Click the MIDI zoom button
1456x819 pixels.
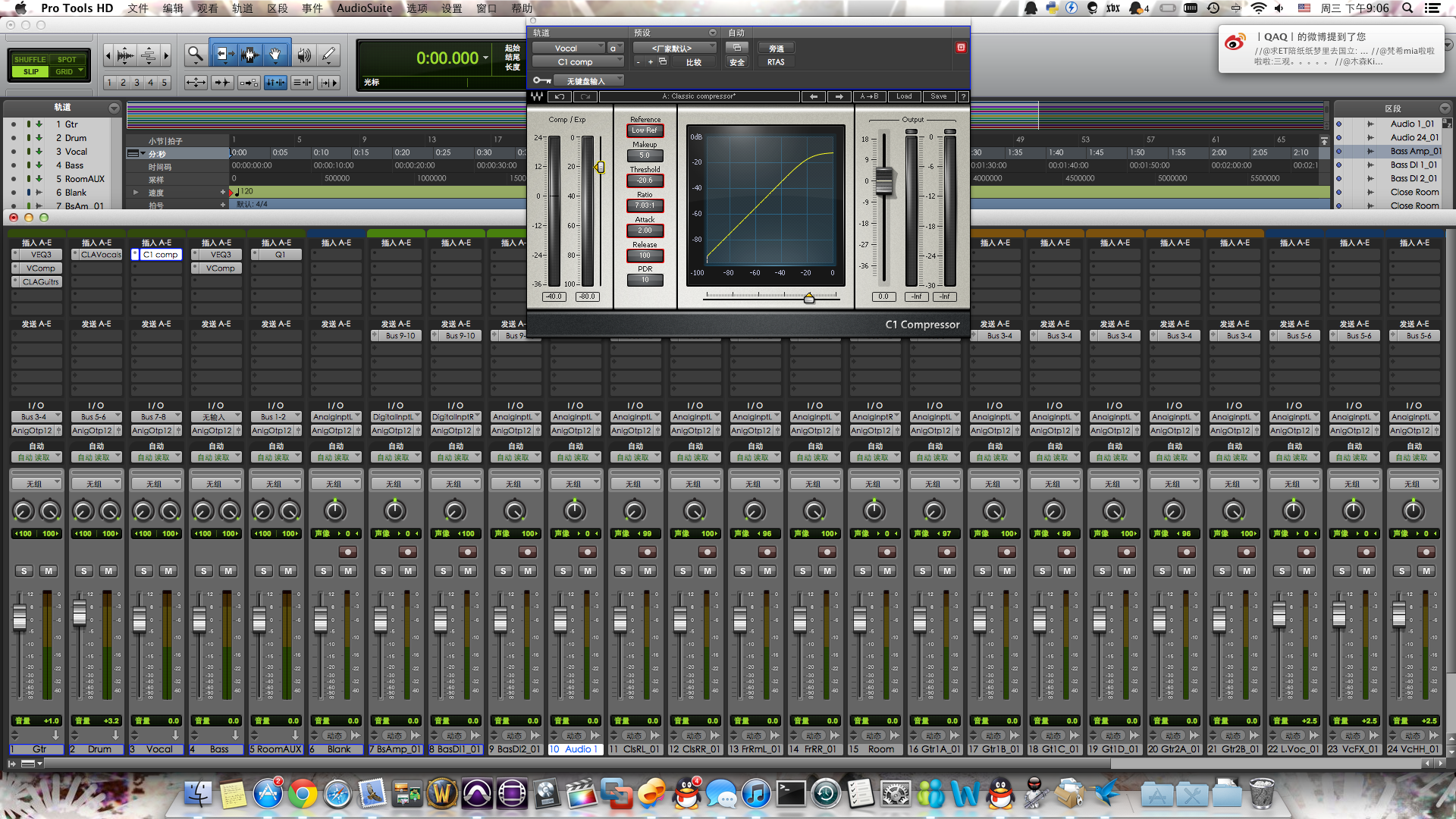[149, 55]
